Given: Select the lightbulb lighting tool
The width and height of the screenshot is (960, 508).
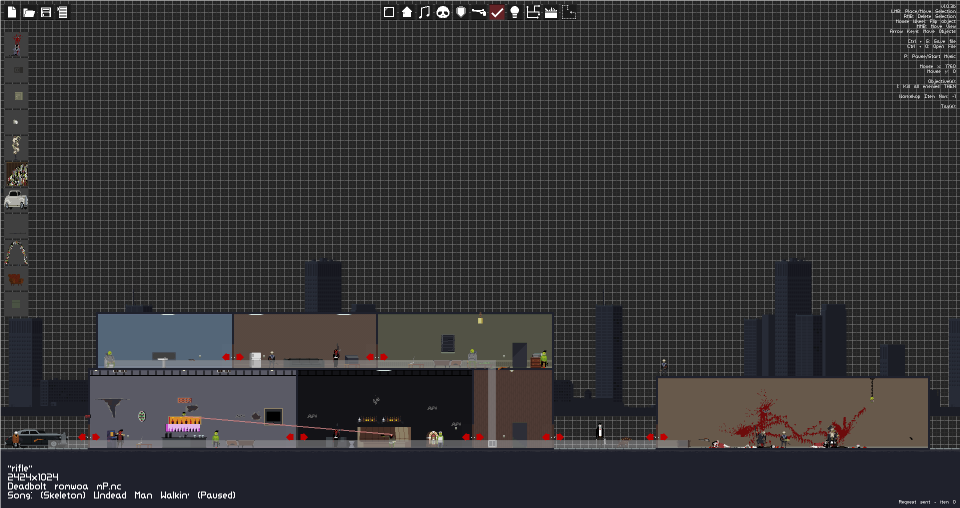Looking at the screenshot, I should coord(515,12).
